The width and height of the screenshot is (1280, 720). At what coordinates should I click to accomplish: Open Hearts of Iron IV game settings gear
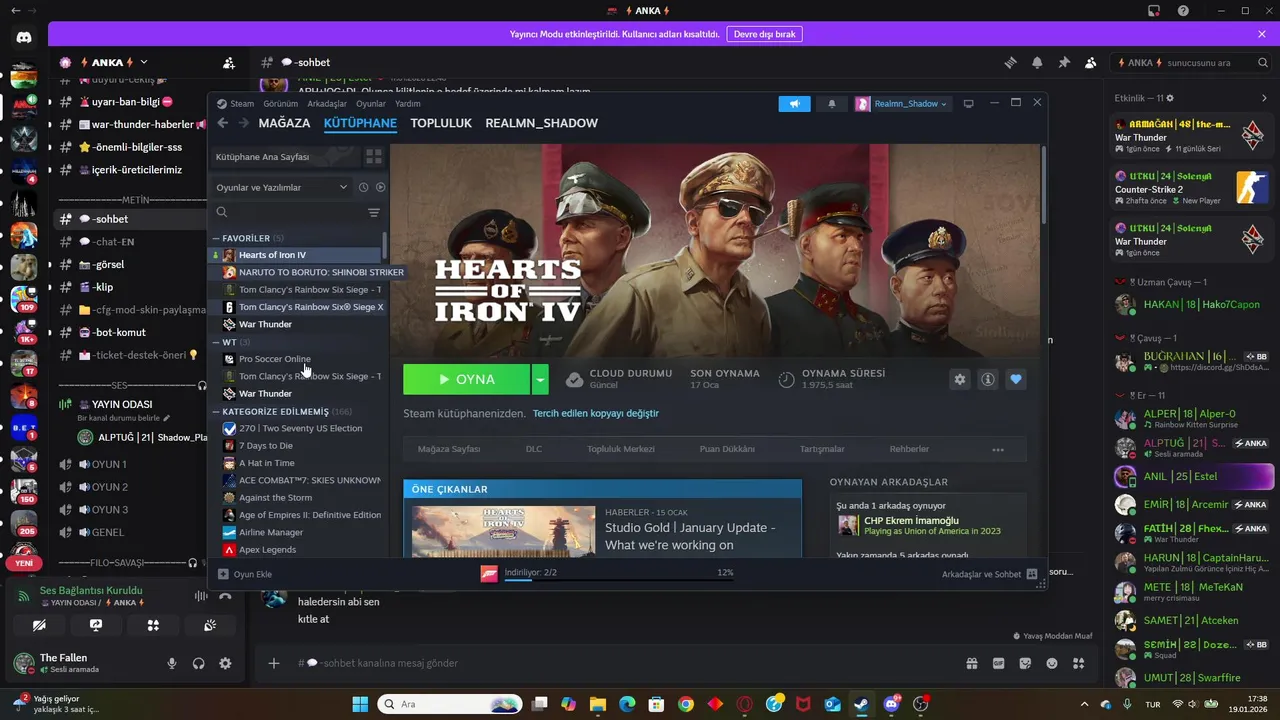[x=960, y=380]
